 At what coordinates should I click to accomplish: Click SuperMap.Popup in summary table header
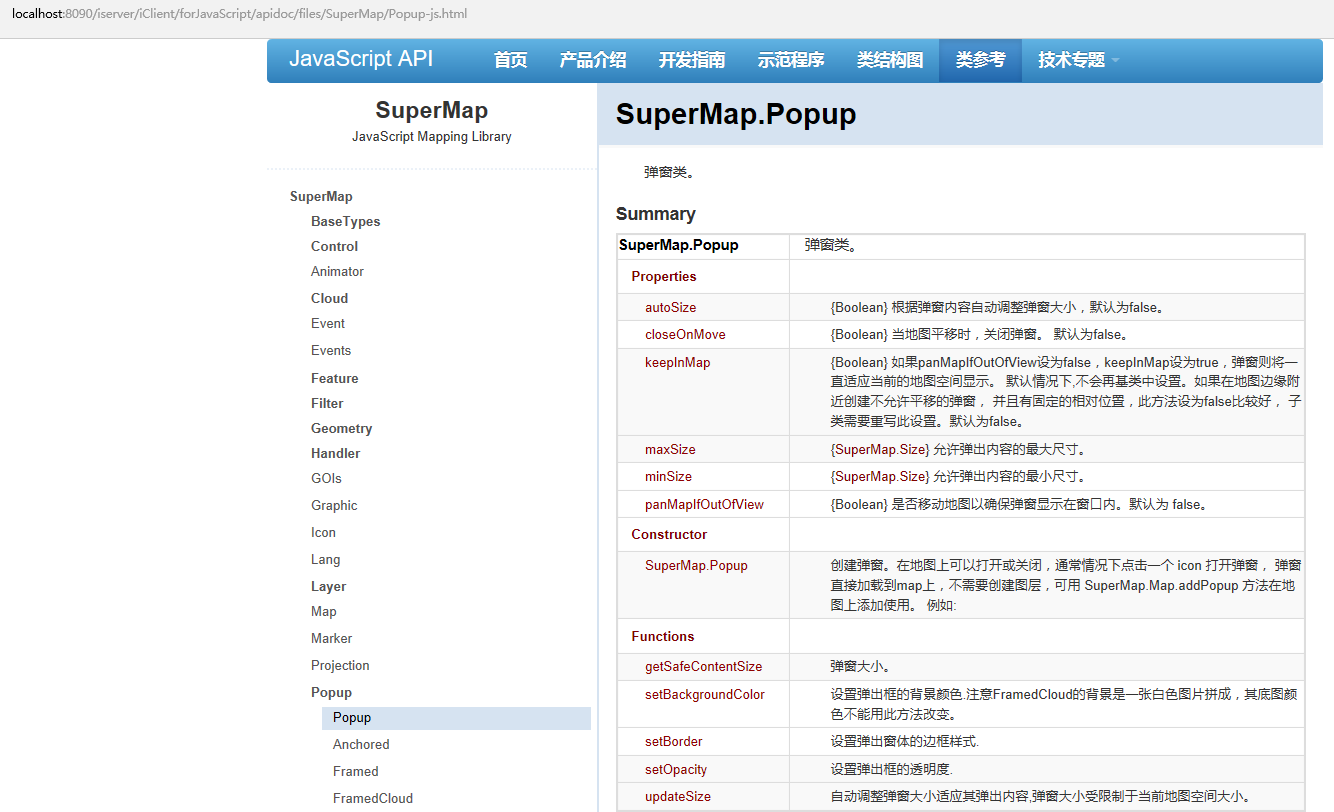[x=679, y=245]
